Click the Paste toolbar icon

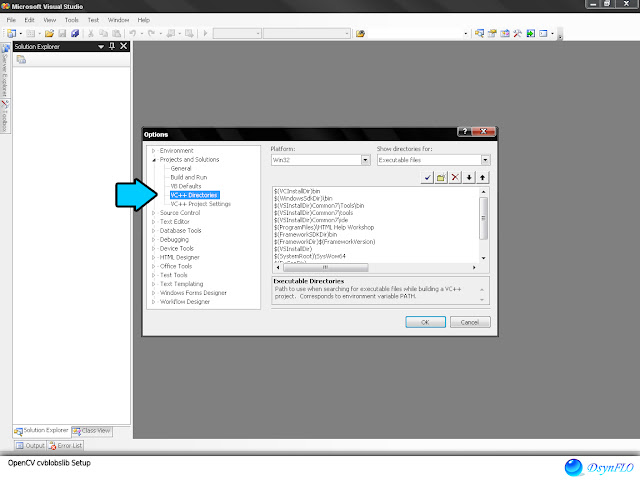click(x=117, y=33)
